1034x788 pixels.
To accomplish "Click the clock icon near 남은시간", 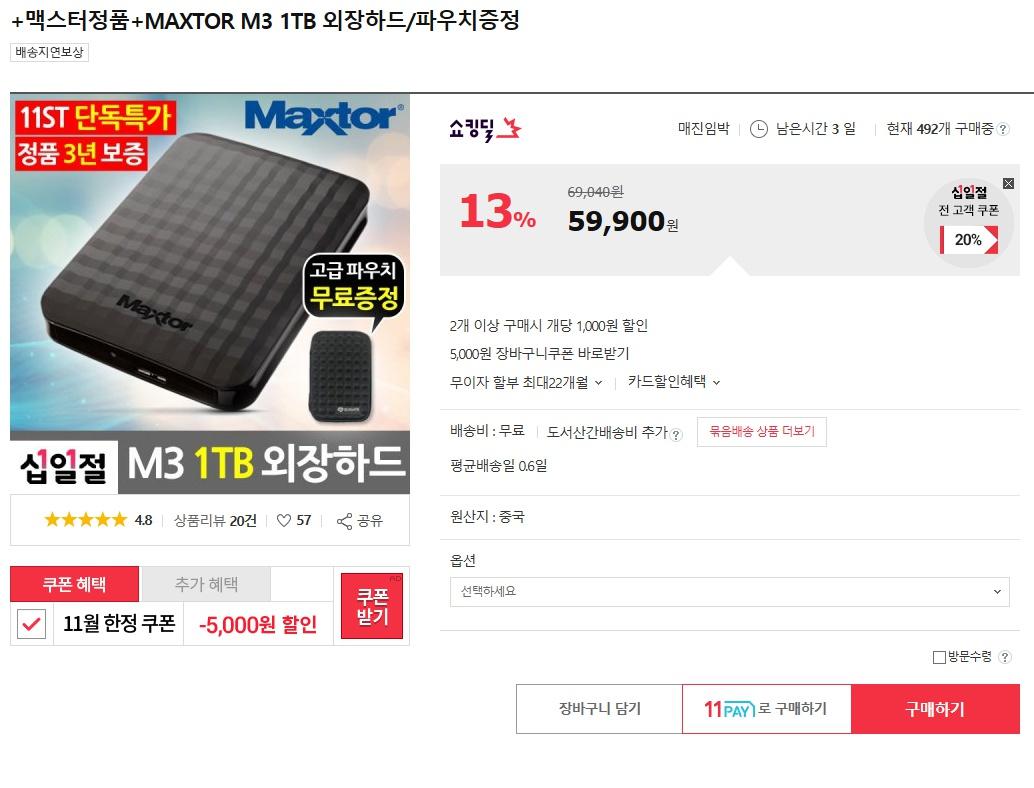I will [759, 129].
